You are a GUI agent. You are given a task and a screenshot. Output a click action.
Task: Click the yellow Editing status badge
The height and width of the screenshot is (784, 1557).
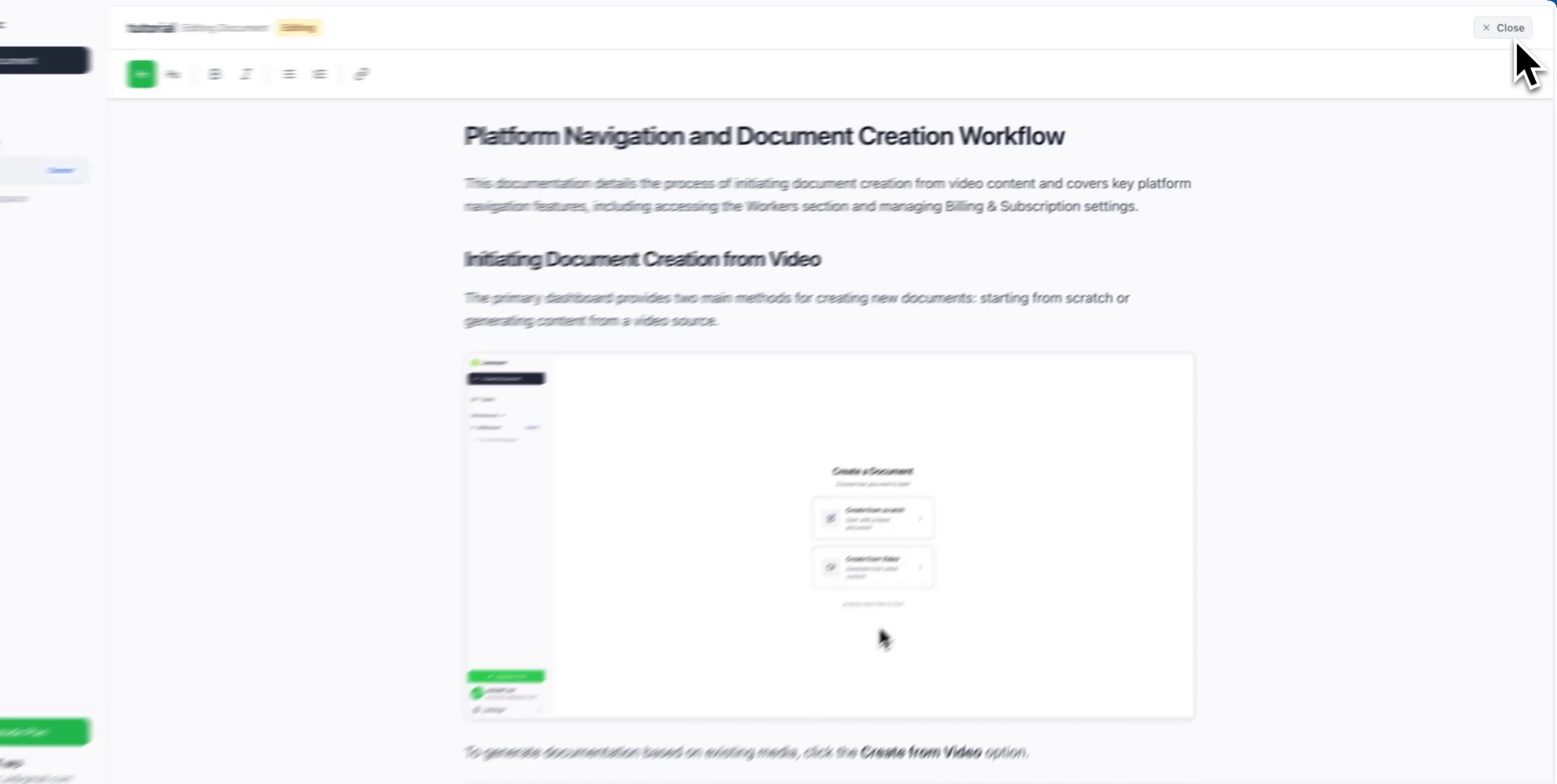[x=298, y=28]
